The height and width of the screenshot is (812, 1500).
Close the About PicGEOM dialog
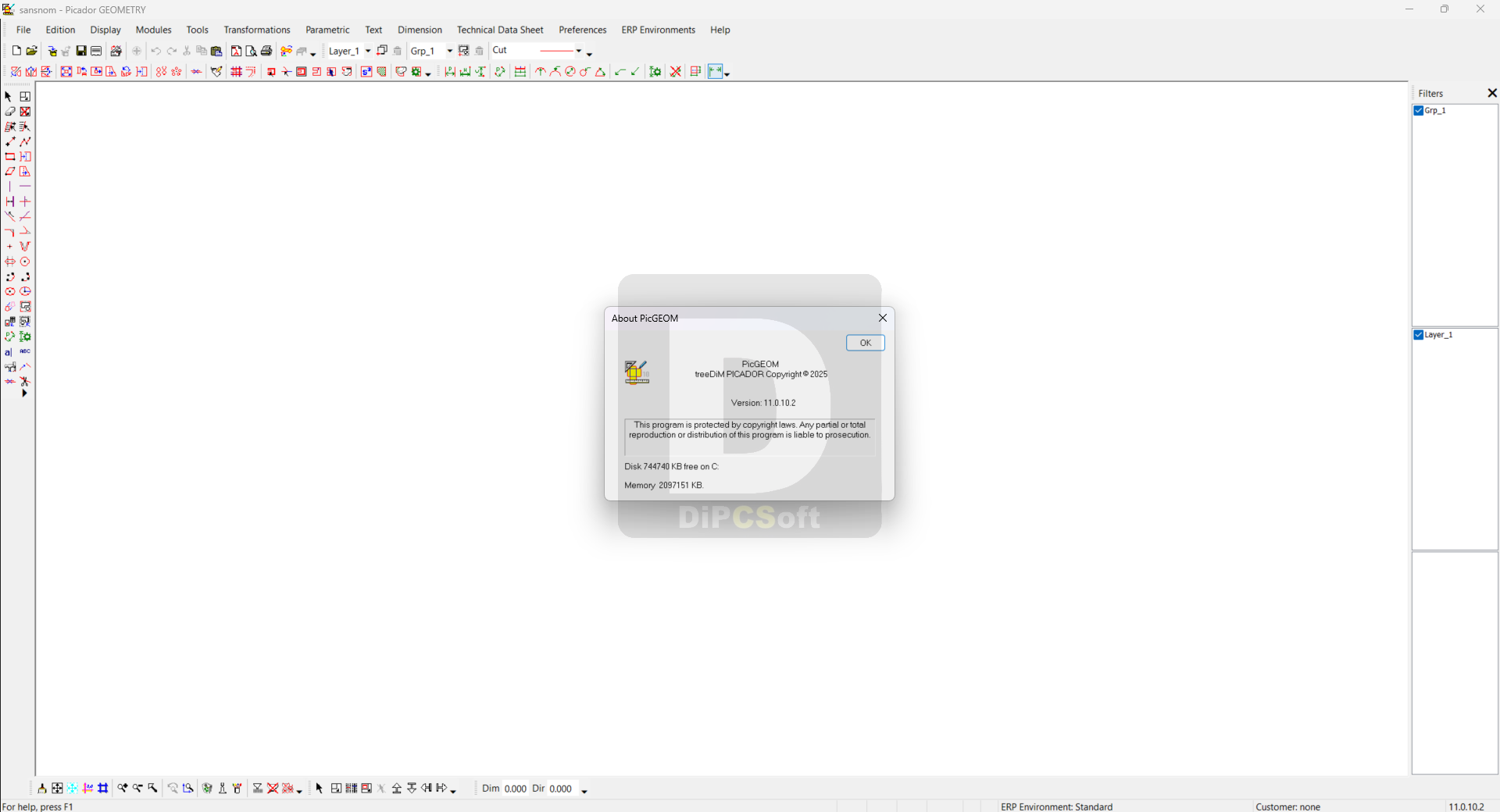click(883, 318)
